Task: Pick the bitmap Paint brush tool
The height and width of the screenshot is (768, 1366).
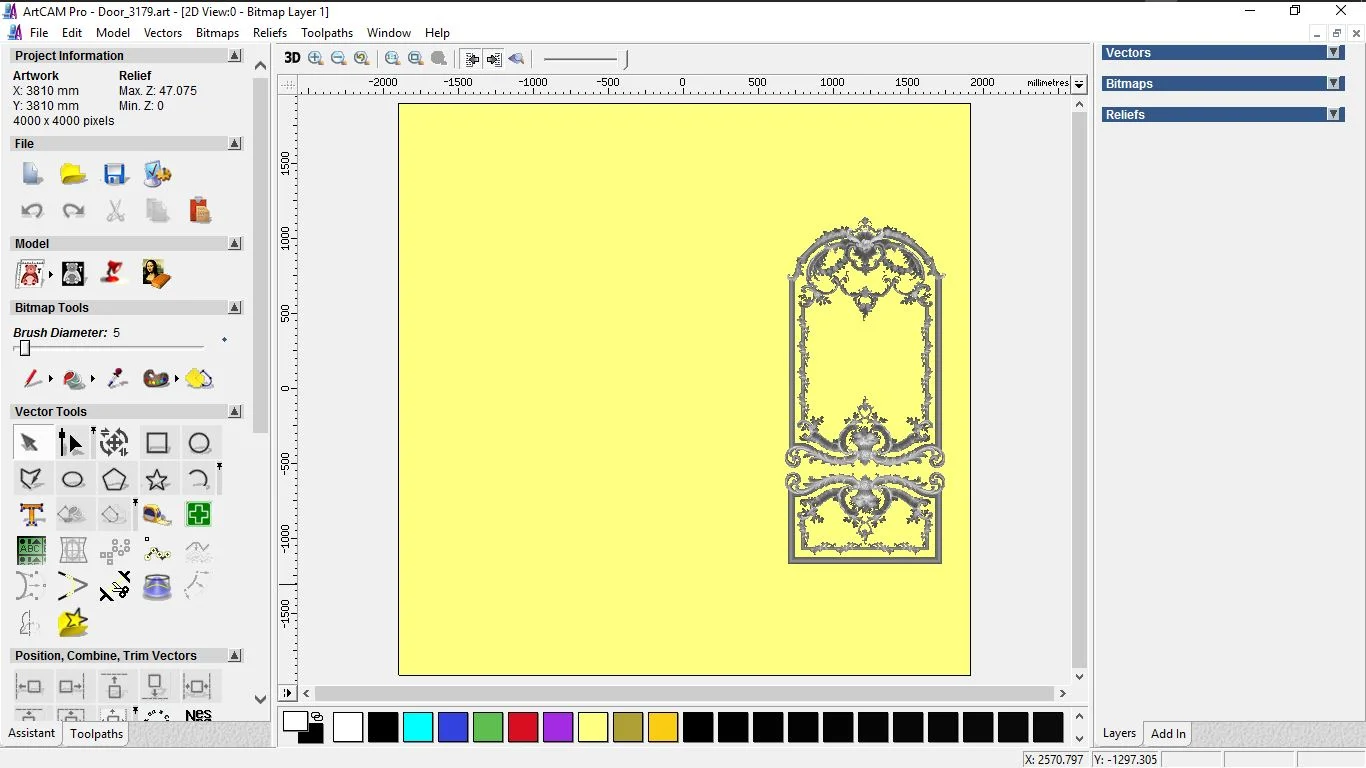Action: pyautogui.click(x=32, y=379)
